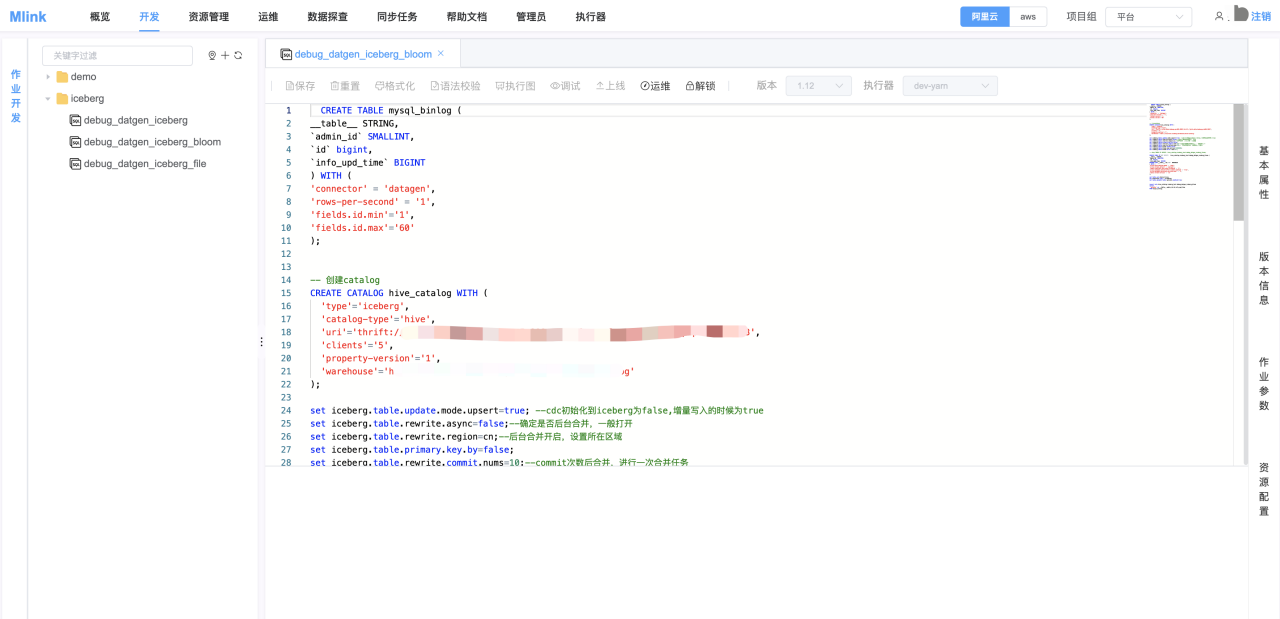Open the 开发 menu

click(149, 17)
